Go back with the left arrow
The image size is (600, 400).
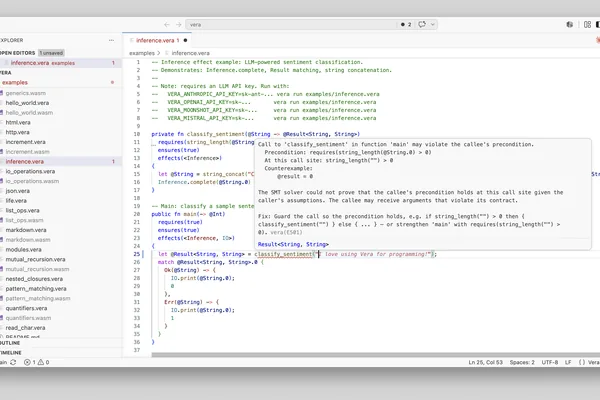(166, 24)
